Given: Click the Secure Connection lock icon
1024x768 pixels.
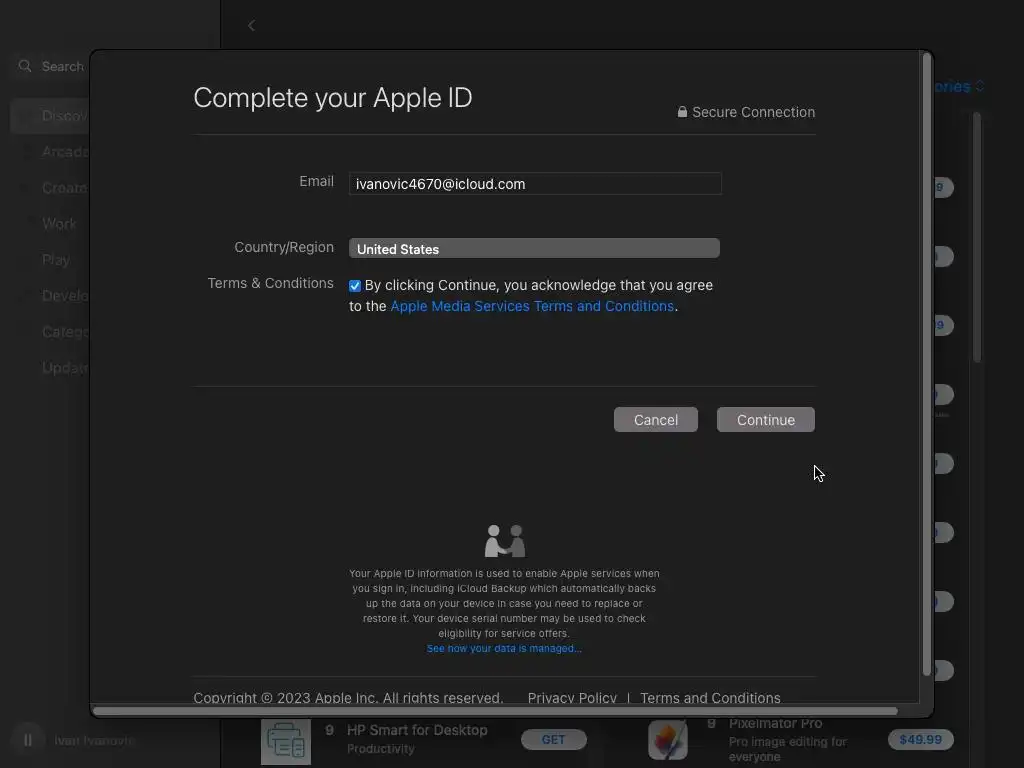Looking at the screenshot, I should (682, 112).
